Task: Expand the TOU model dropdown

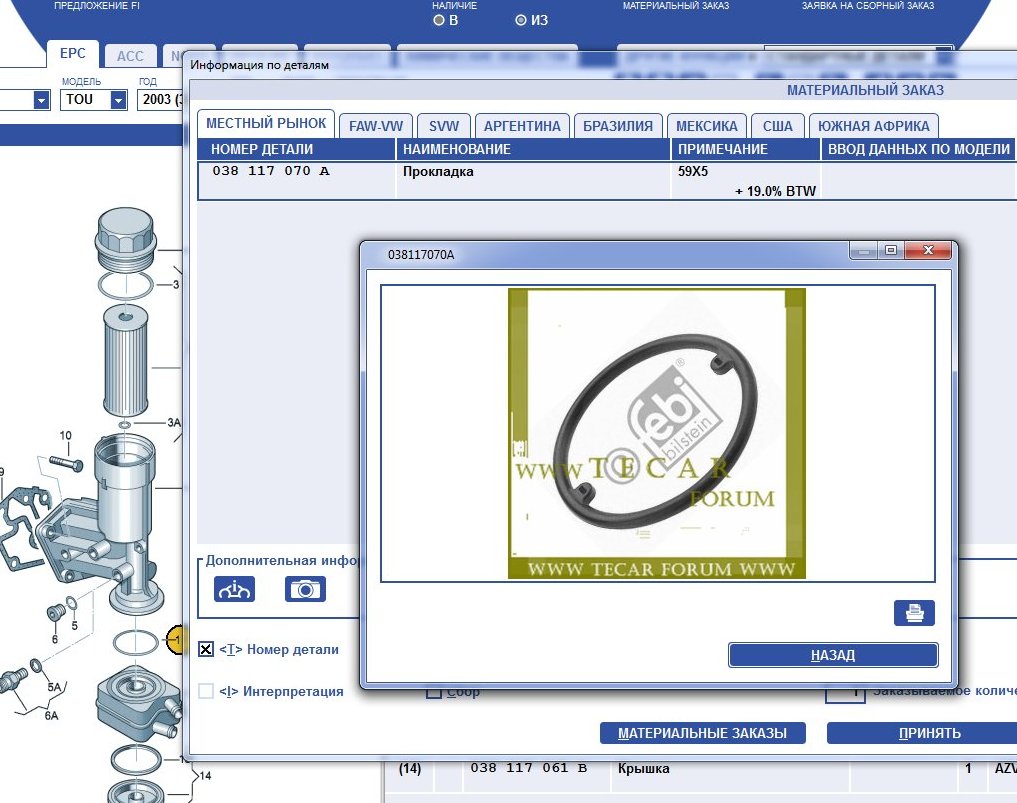Action: (118, 100)
